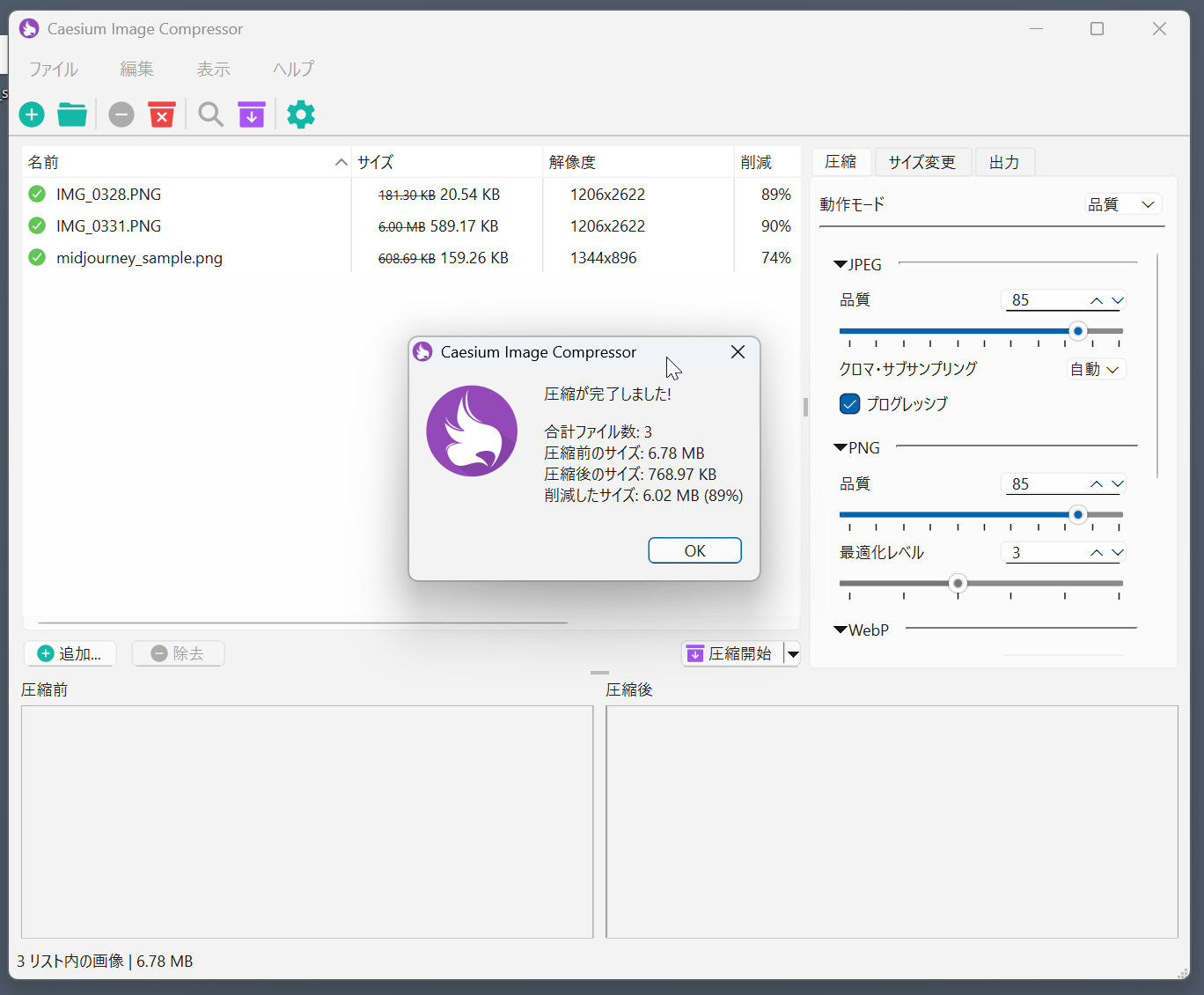Viewport: 1204px width, 995px height.
Task: Click the red clear list toolbar icon
Action: 162,114
